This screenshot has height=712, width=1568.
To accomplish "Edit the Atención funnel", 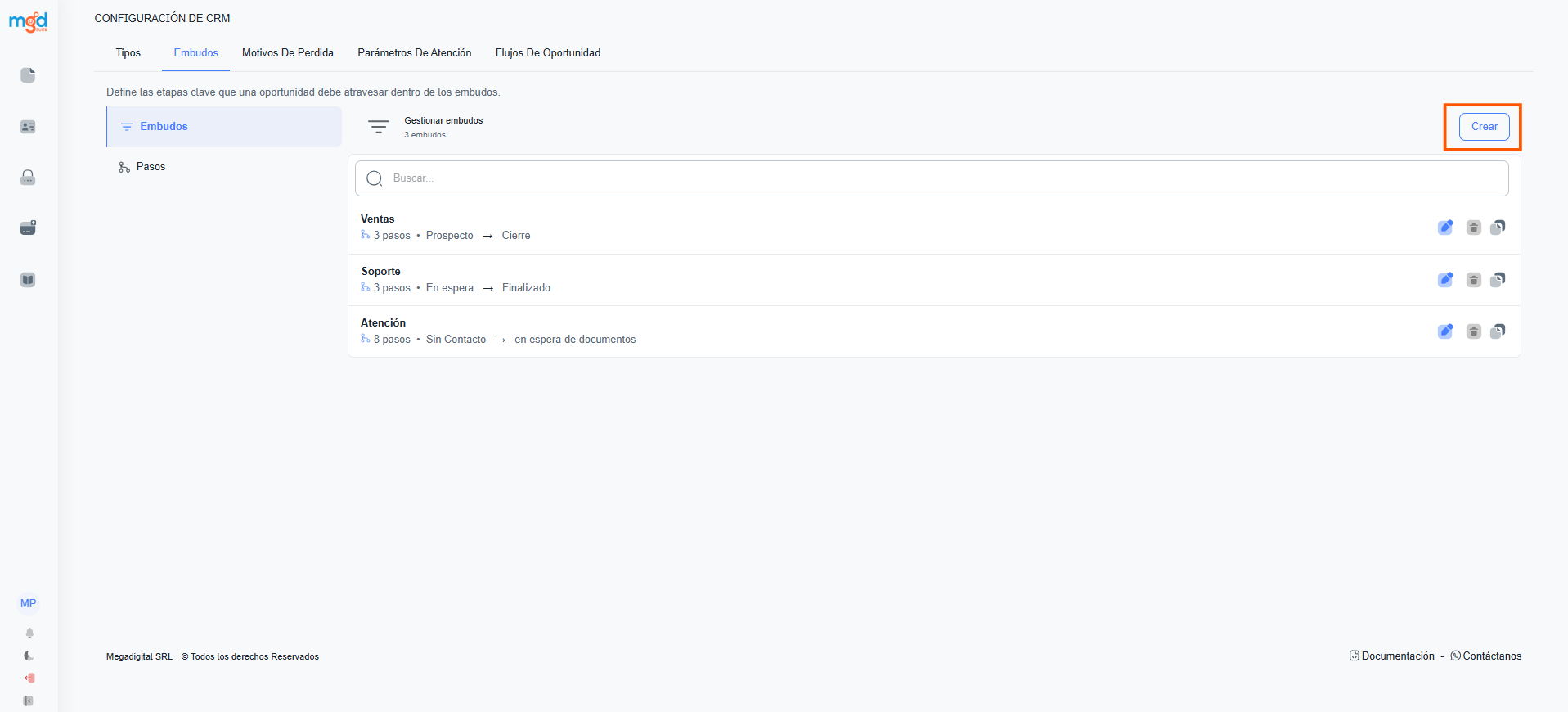I will 1445,331.
